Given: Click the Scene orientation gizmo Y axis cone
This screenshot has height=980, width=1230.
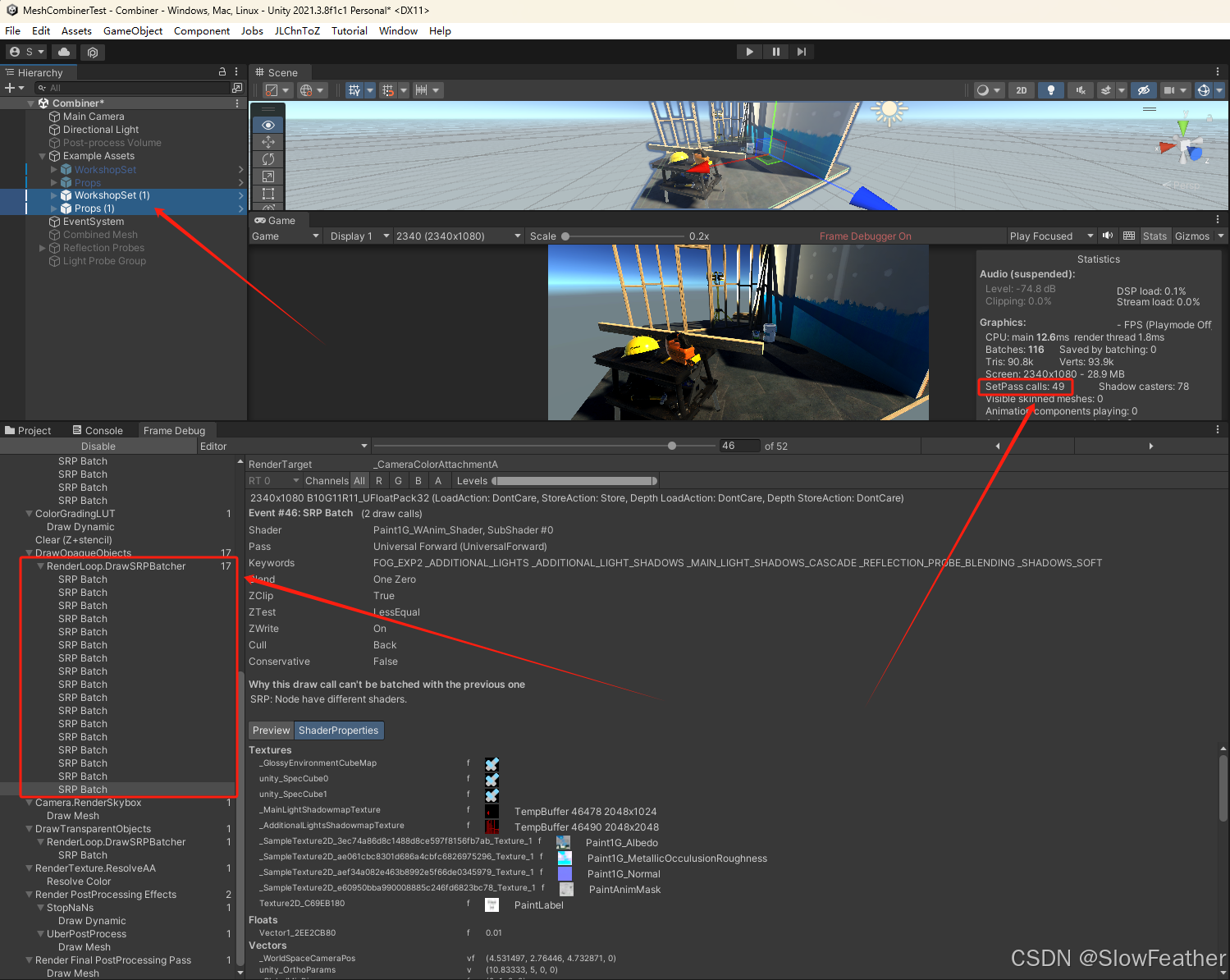Looking at the screenshot, I should point(1182,128).
